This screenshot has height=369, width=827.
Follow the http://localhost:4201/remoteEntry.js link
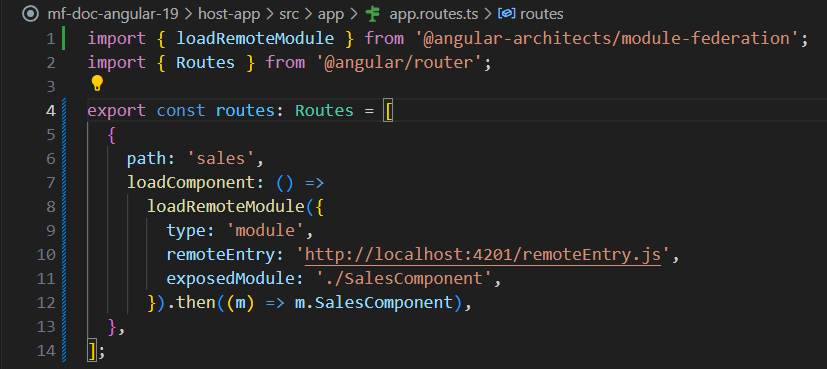pyautogui.click(x=483, y=255)
